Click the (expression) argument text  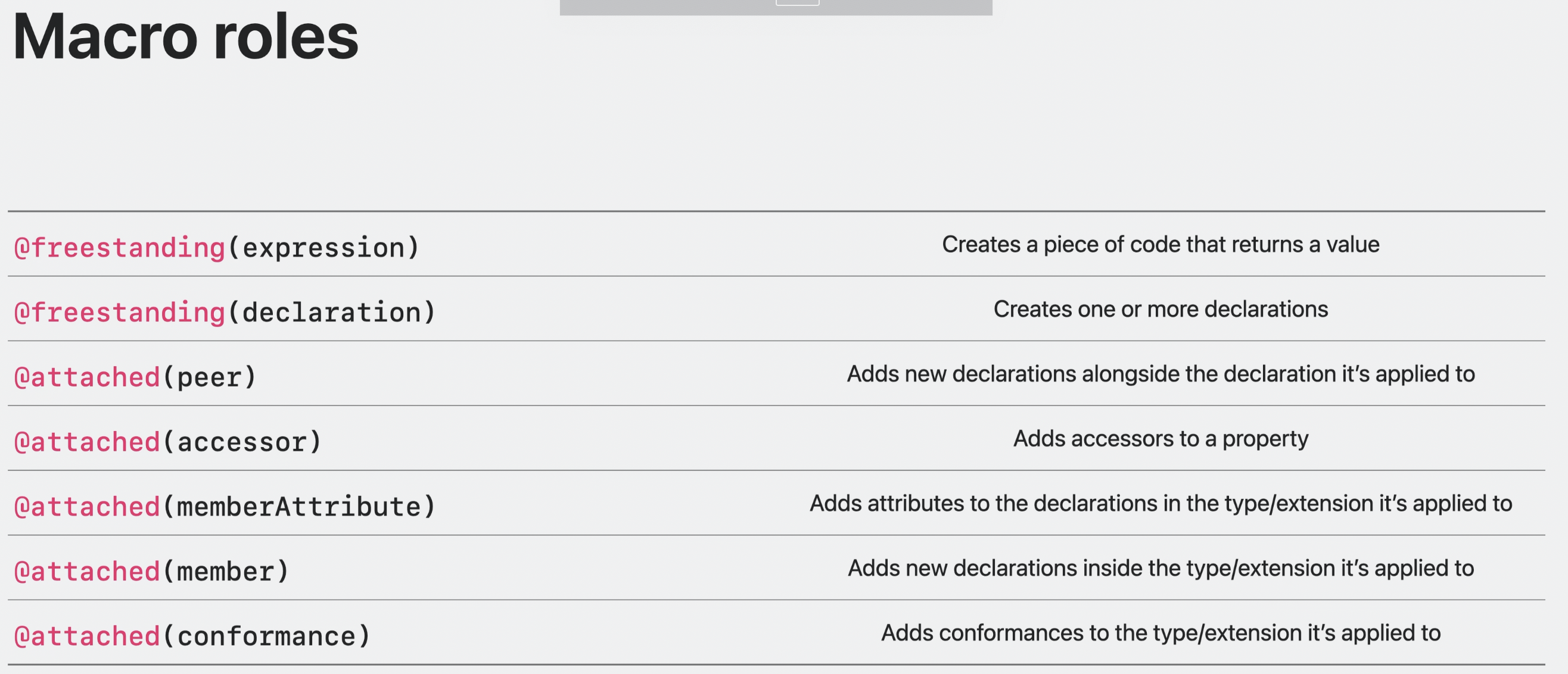click(x=323, y=248)
